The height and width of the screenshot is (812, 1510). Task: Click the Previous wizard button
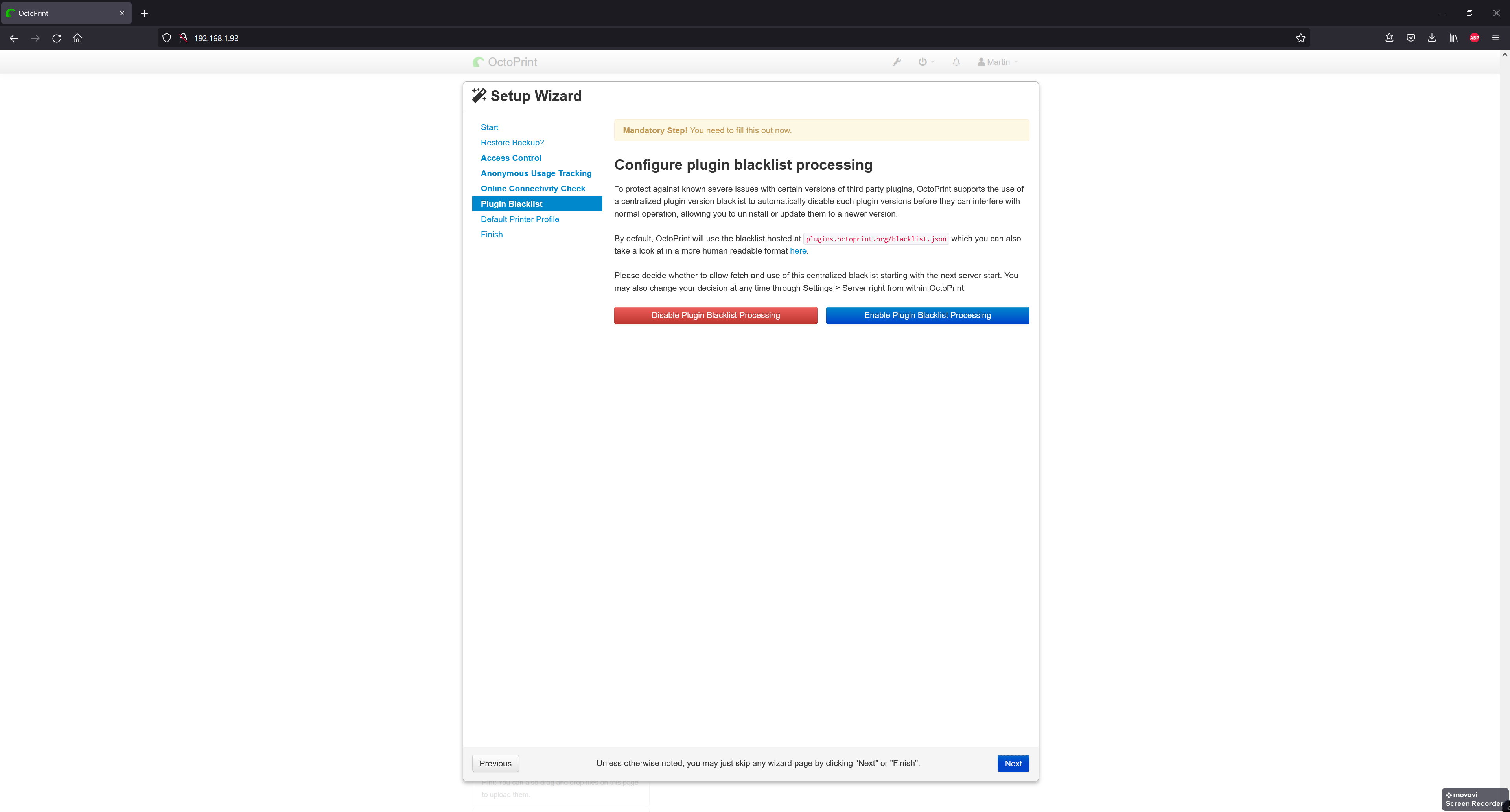(495, 763)
